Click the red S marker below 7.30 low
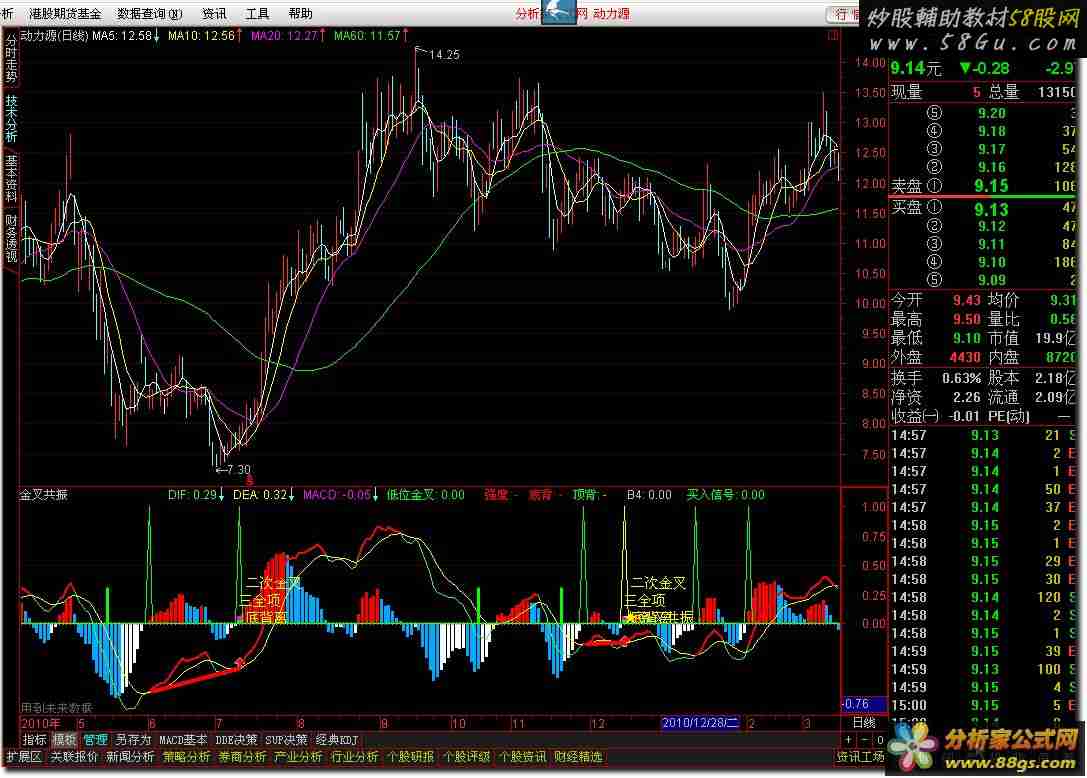1087x778 pixels. click(250, 479)
